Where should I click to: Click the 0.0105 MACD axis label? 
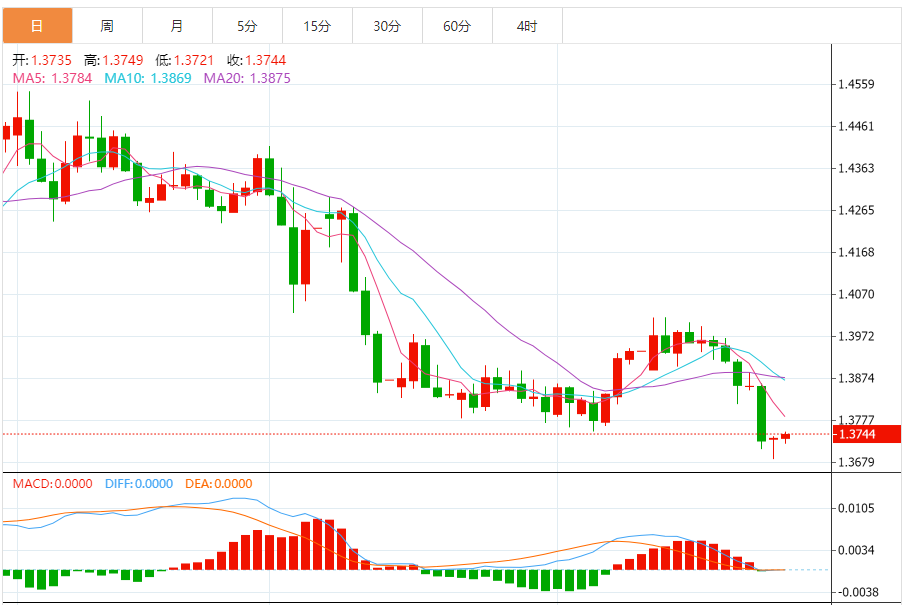[857, 509]
